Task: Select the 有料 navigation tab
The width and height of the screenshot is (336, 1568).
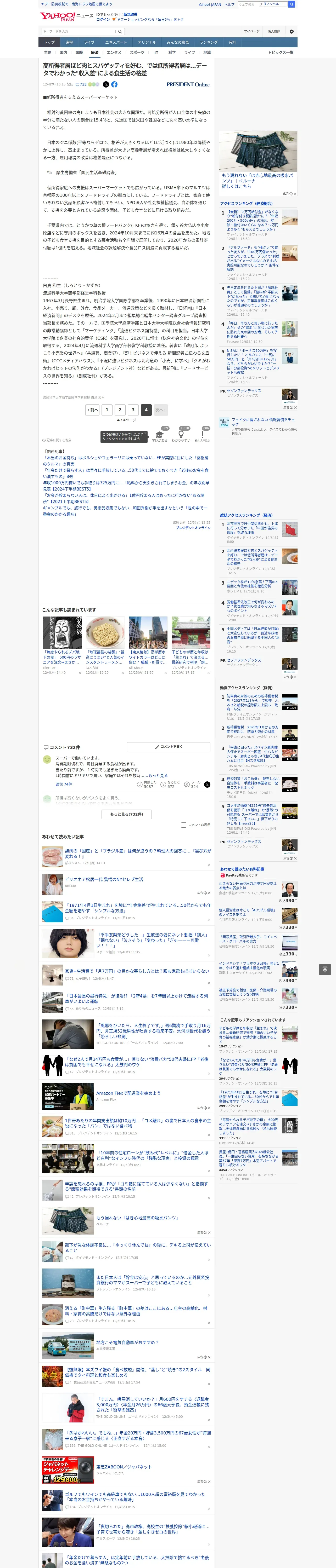Action: [232, 43]
